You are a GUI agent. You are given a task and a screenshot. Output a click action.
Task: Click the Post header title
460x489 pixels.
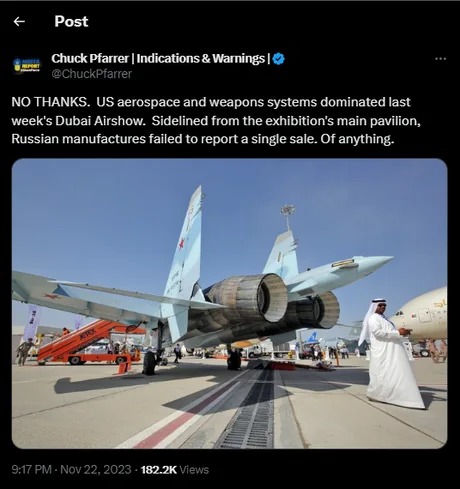pos(71,21)
